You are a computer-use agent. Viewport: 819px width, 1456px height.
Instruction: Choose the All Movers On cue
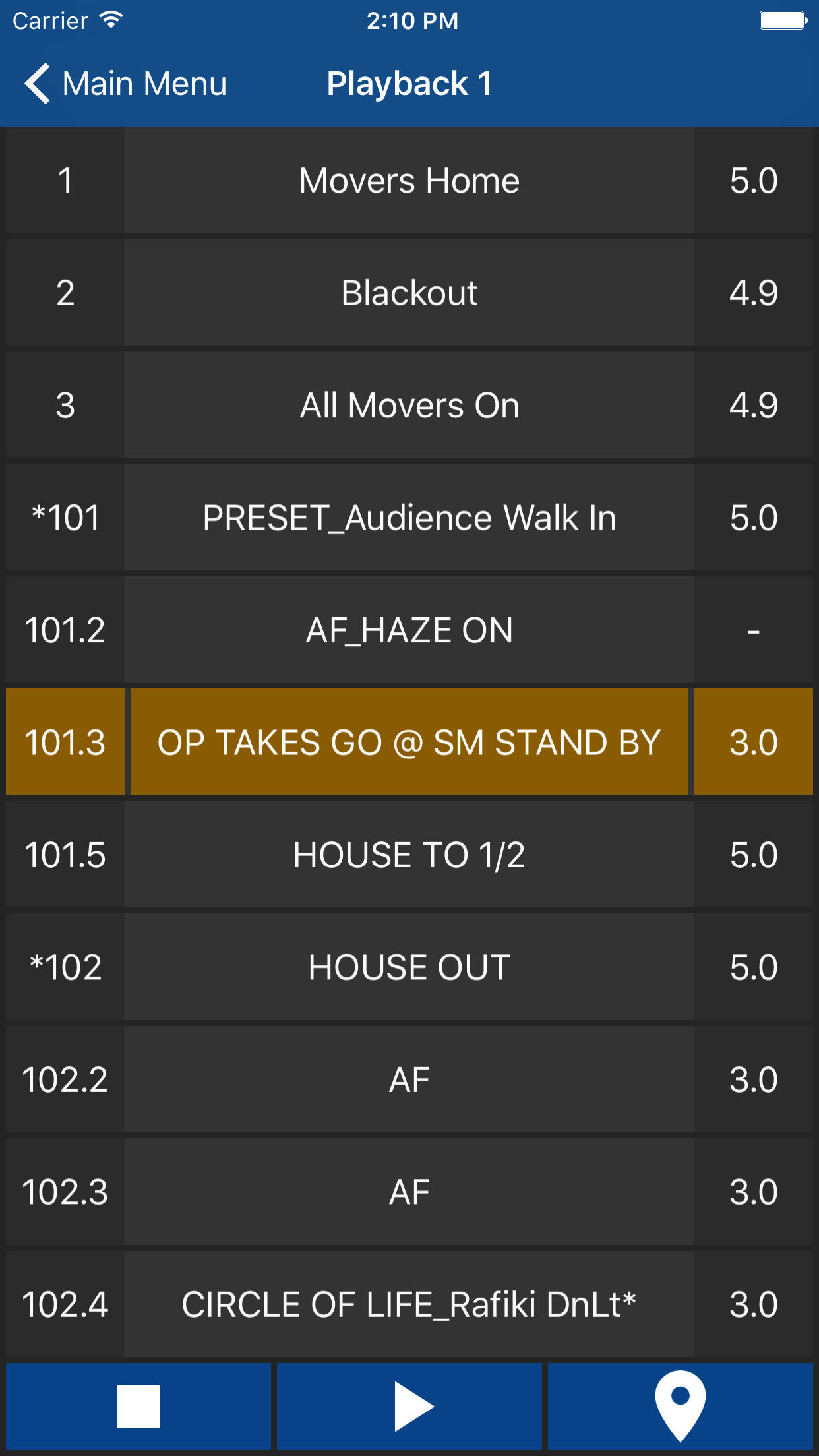pyautogui.click(x=409, y=405)
